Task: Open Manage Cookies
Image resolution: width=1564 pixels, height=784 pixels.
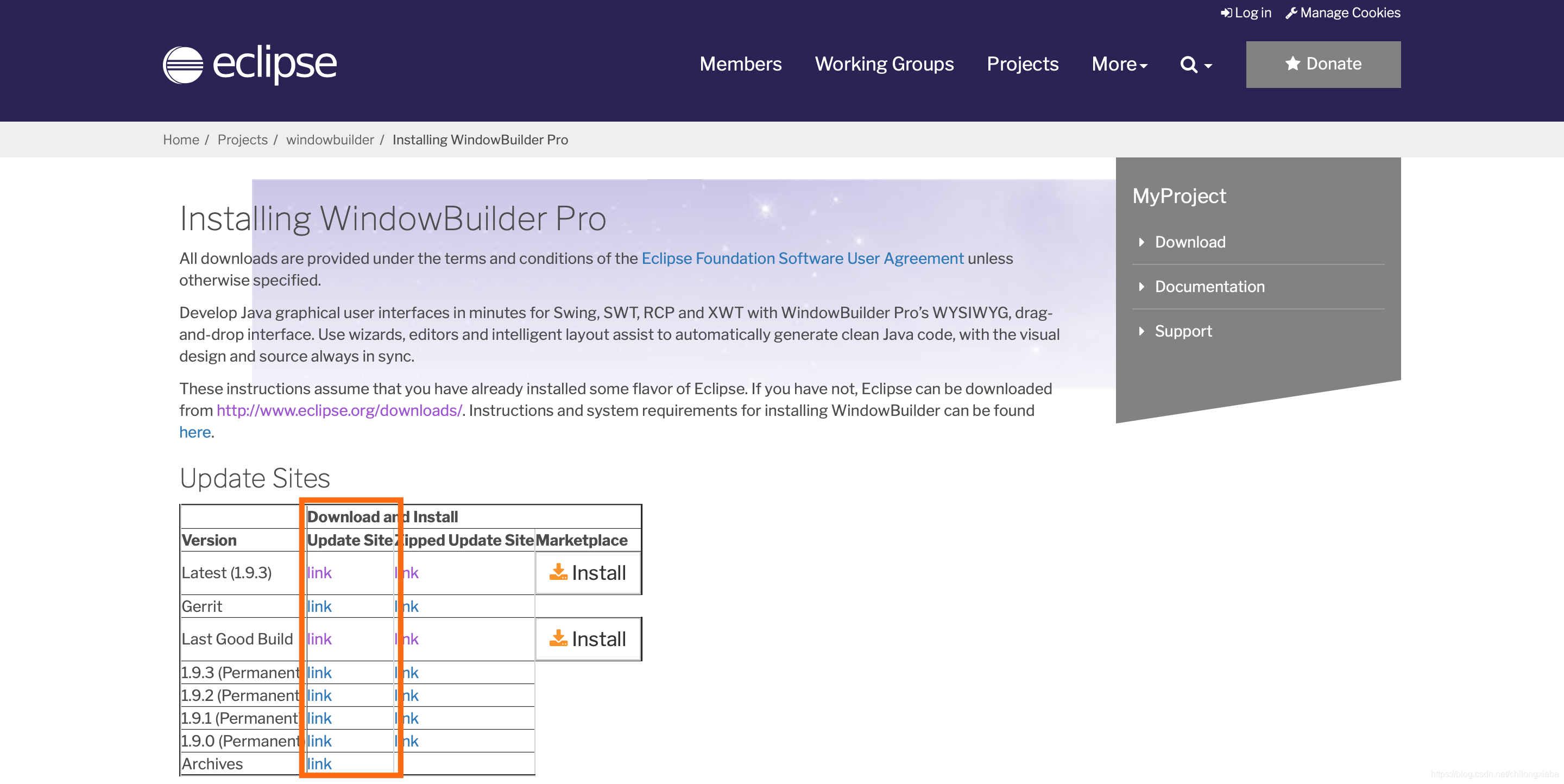Action: coord(1343,12)
